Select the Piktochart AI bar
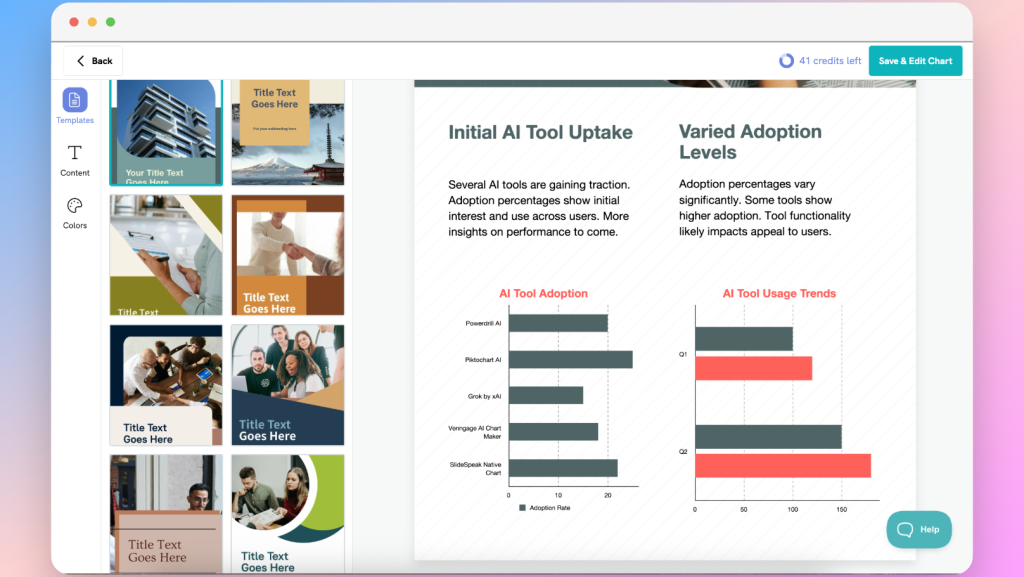 (x=571, y=360)
